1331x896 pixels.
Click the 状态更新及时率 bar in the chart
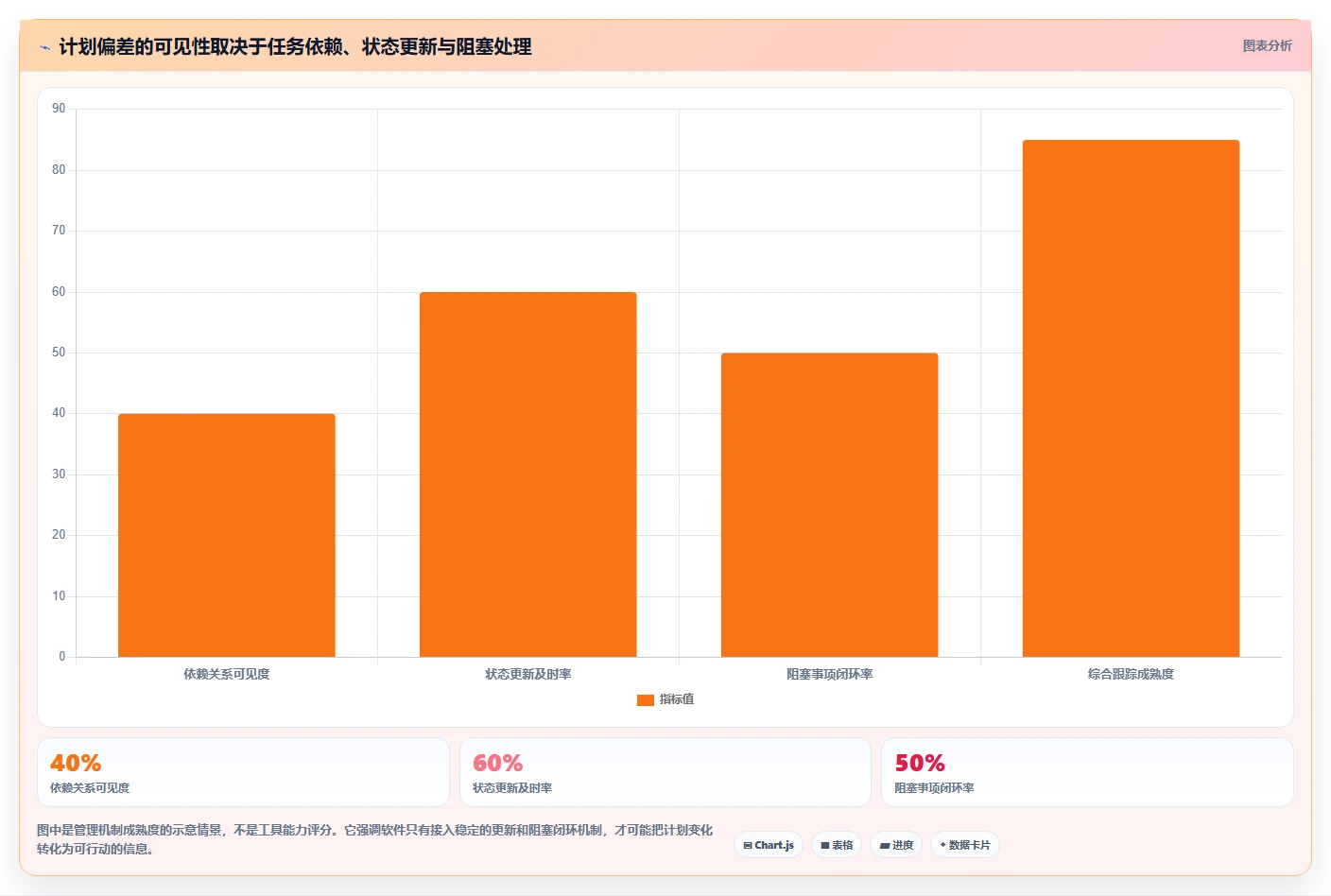pyautogui.click(x=528, y=474)
